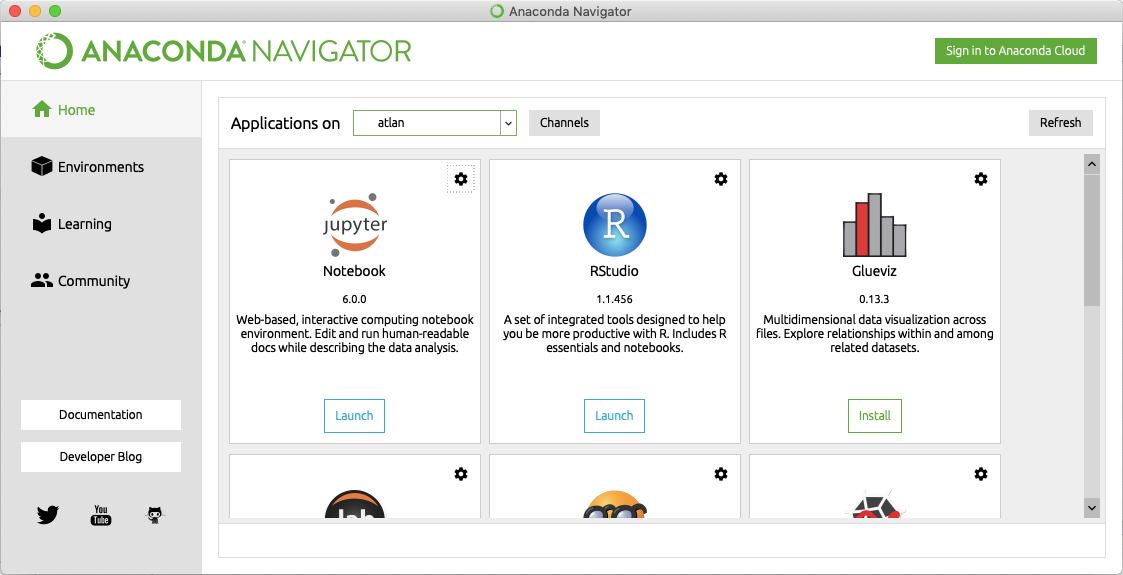The image size is (1123, 575).
Task: Click the Glueviz histogram logo
Action: 874,225
